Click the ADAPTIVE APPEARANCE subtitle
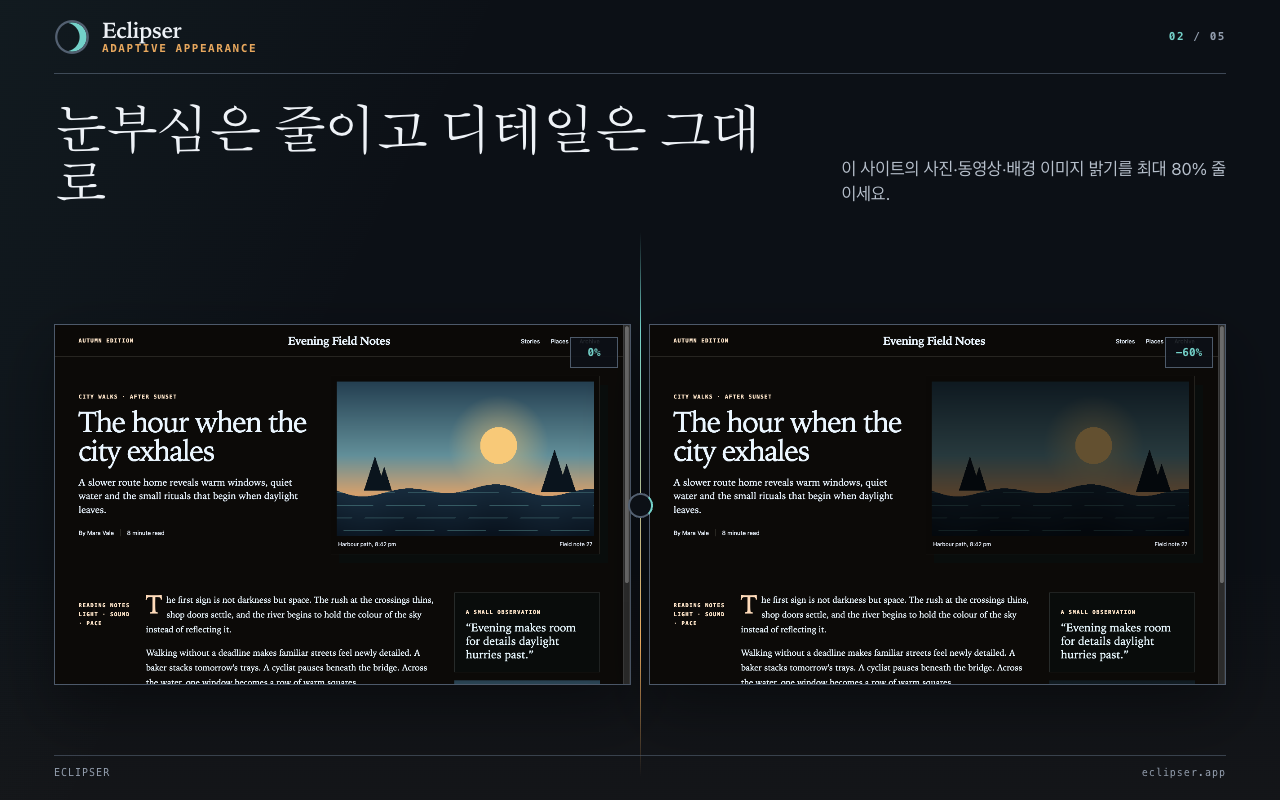The height and width of the screenshot is (800, 1280). [x=179, y=48]
